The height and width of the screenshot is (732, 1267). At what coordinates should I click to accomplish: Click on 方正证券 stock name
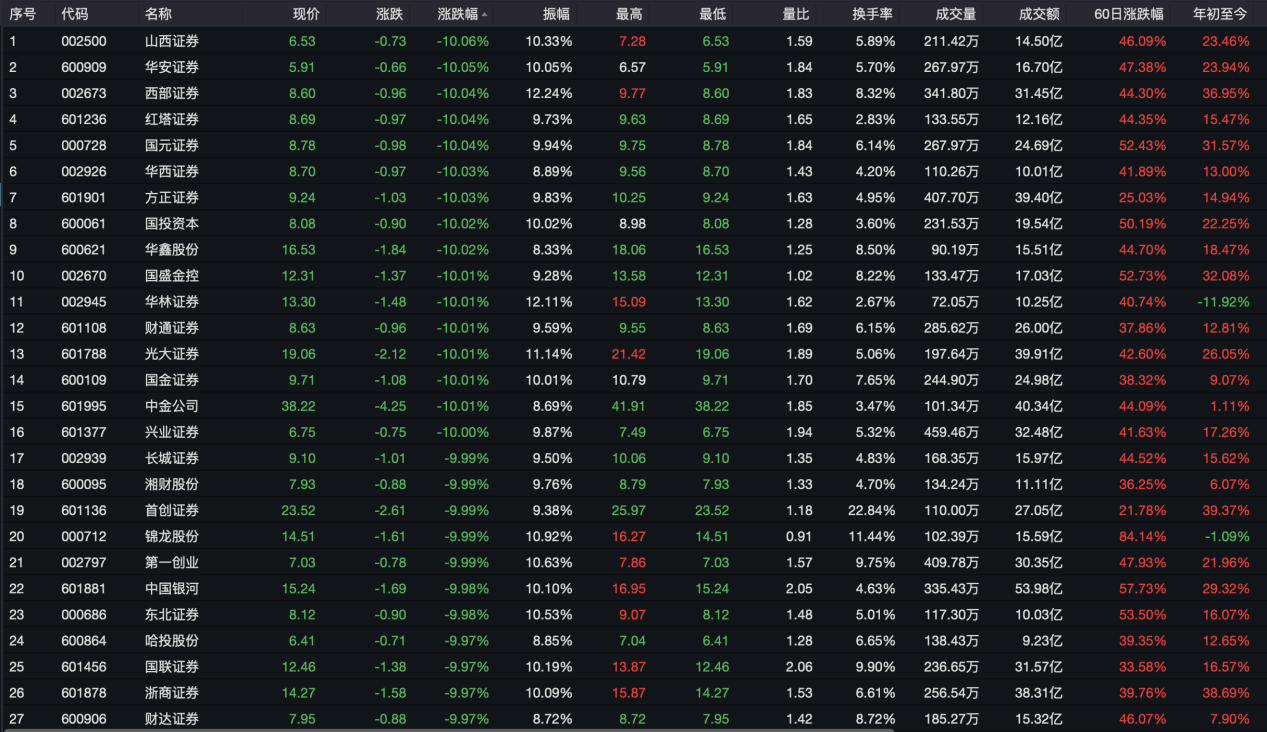point(172,197)
